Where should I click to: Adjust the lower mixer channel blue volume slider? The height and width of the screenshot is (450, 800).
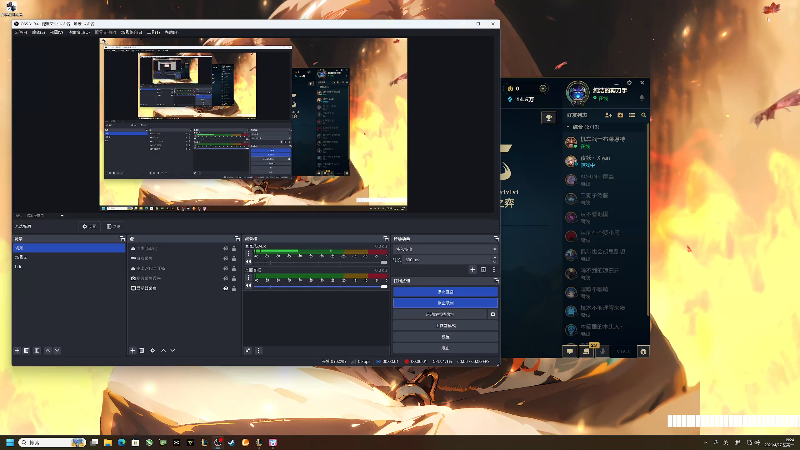(x=320, y=286)
